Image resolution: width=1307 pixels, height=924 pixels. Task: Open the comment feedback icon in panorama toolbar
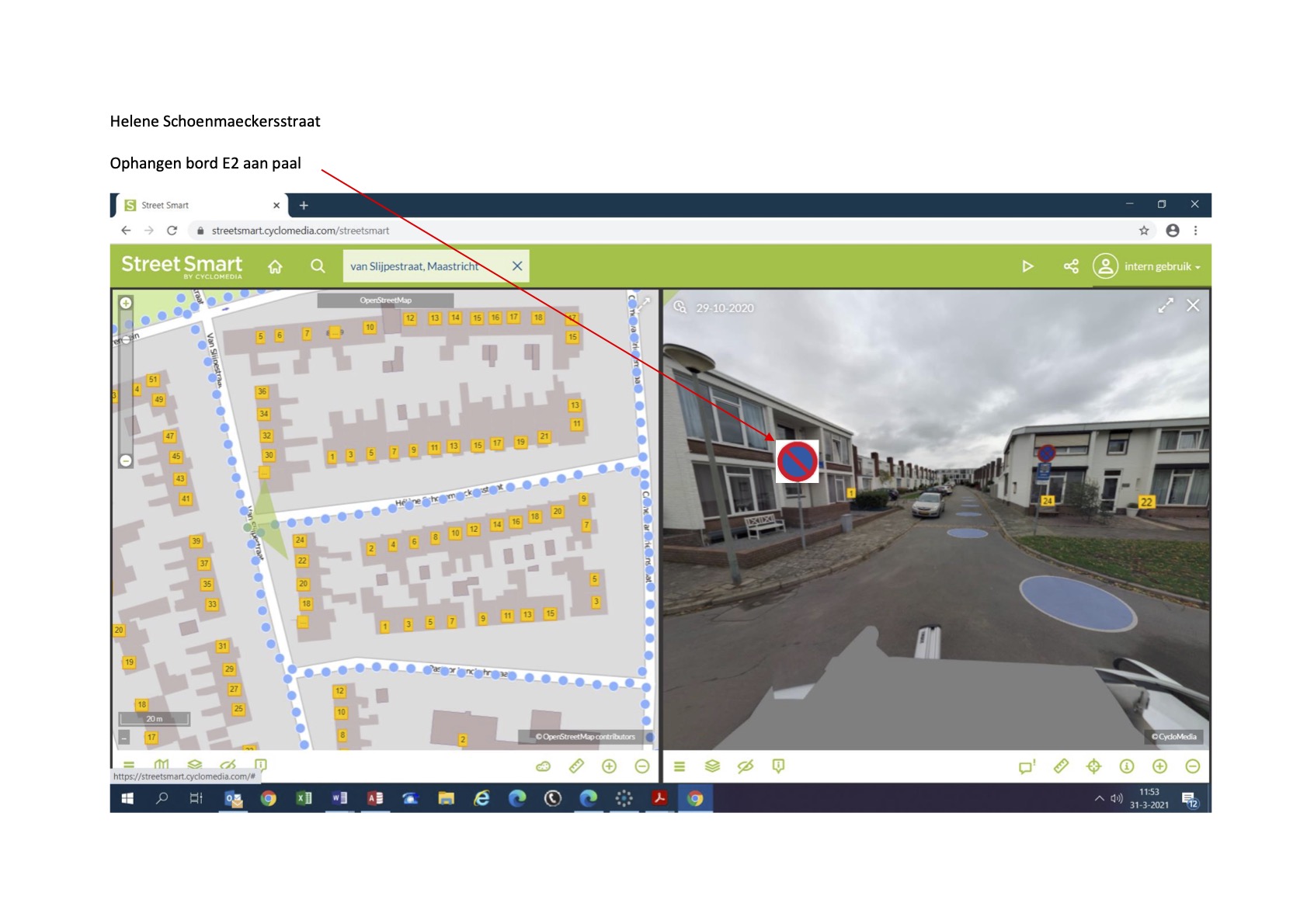pyautogui.click(x=1027, y=766)
